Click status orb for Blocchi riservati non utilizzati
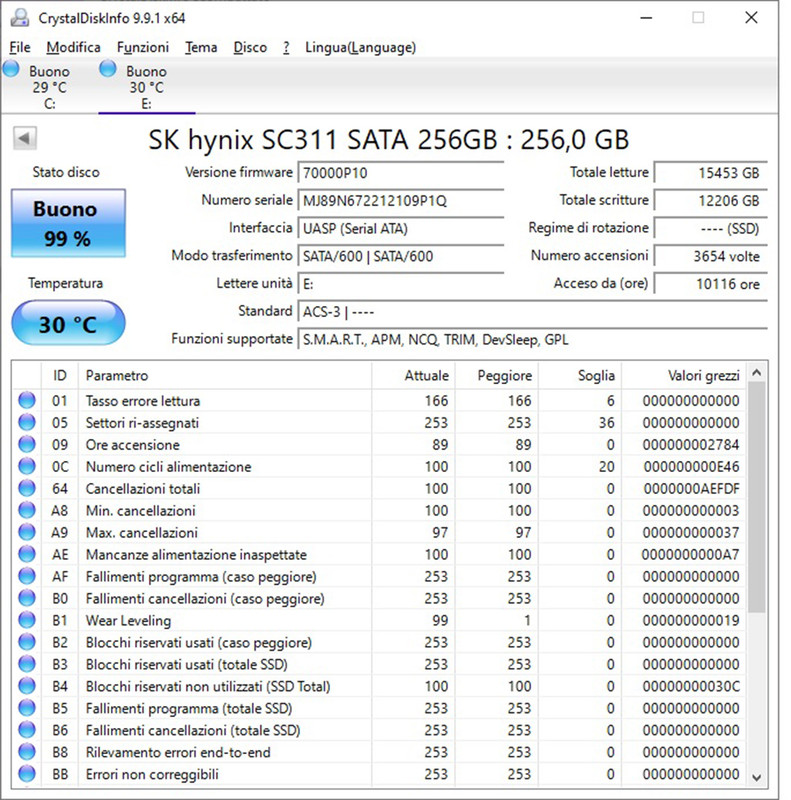 (x=27, y=686)
